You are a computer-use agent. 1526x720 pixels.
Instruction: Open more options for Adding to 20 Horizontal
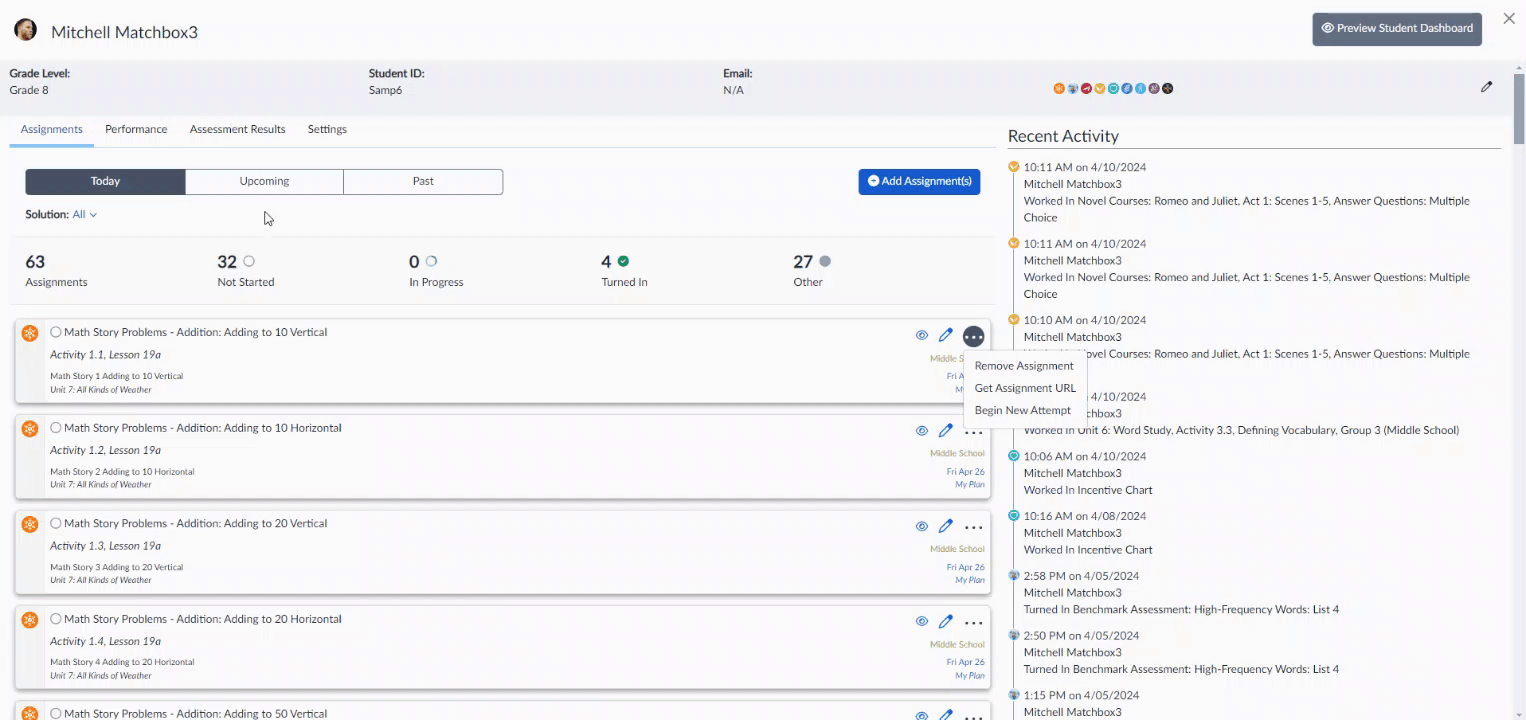(974, 623)
